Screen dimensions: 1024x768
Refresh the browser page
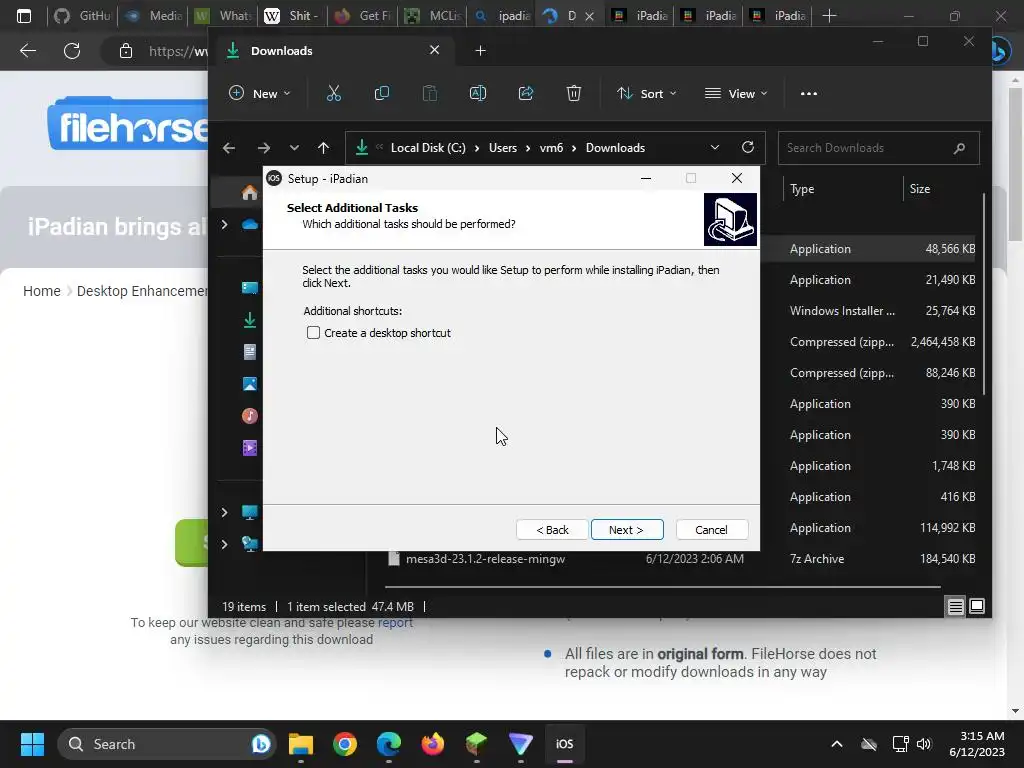72,51
